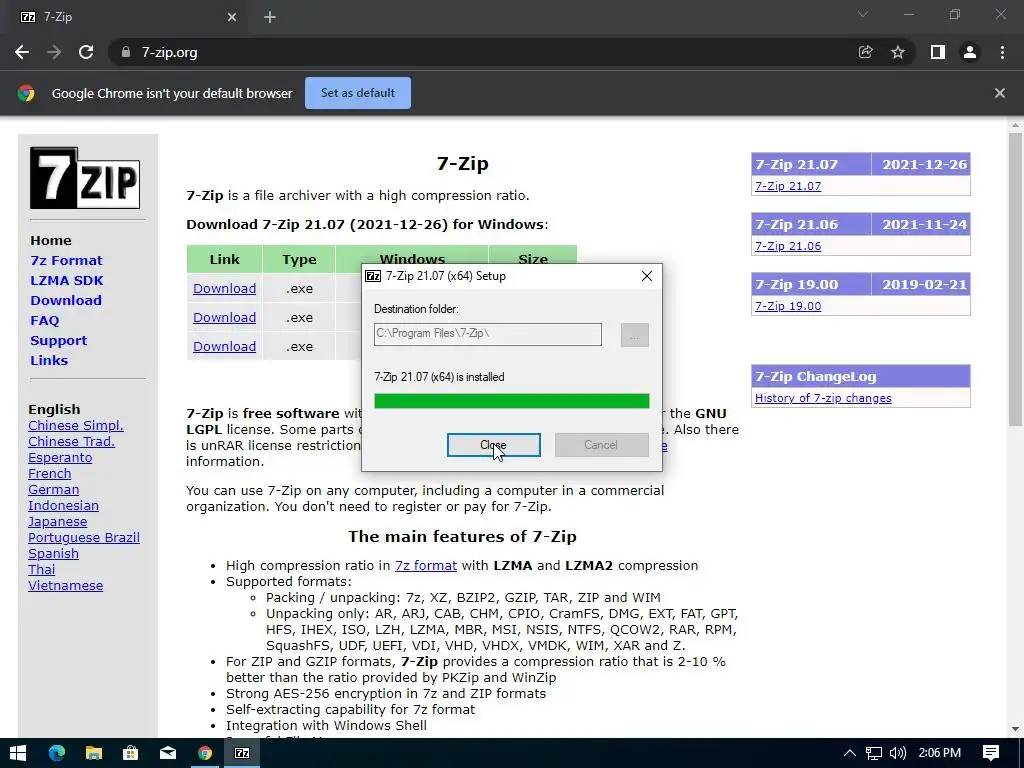The width and height of the screenshot is (1024, 768).
Task: Click the Chrome address bar
Action: tap(483, 52)
